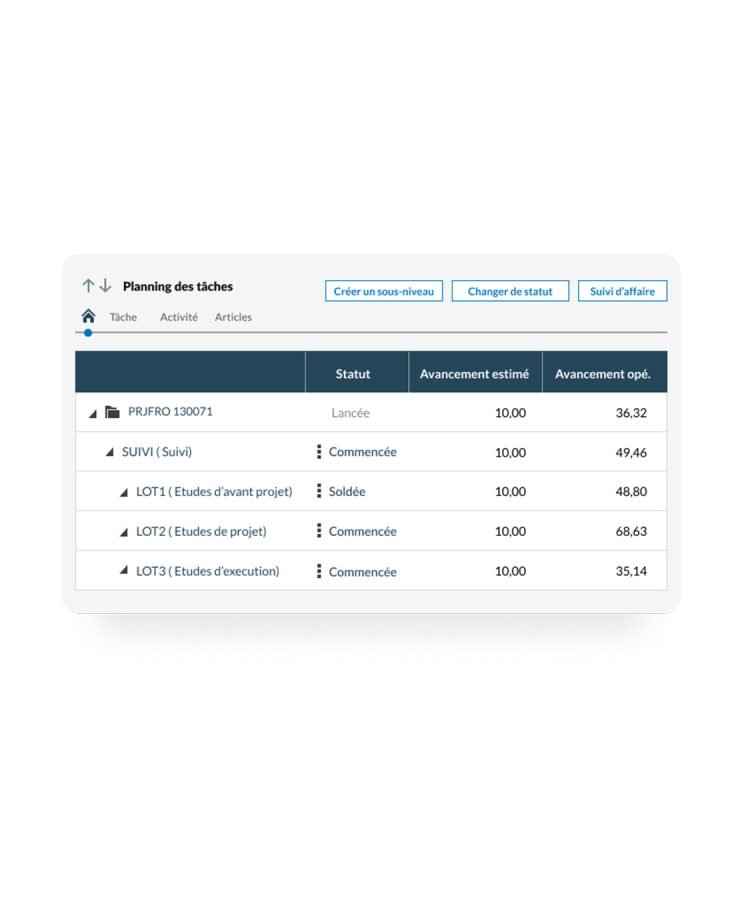Screen dimensions: 740x920
Task: Select the Activité step
Action: point(179,317)
